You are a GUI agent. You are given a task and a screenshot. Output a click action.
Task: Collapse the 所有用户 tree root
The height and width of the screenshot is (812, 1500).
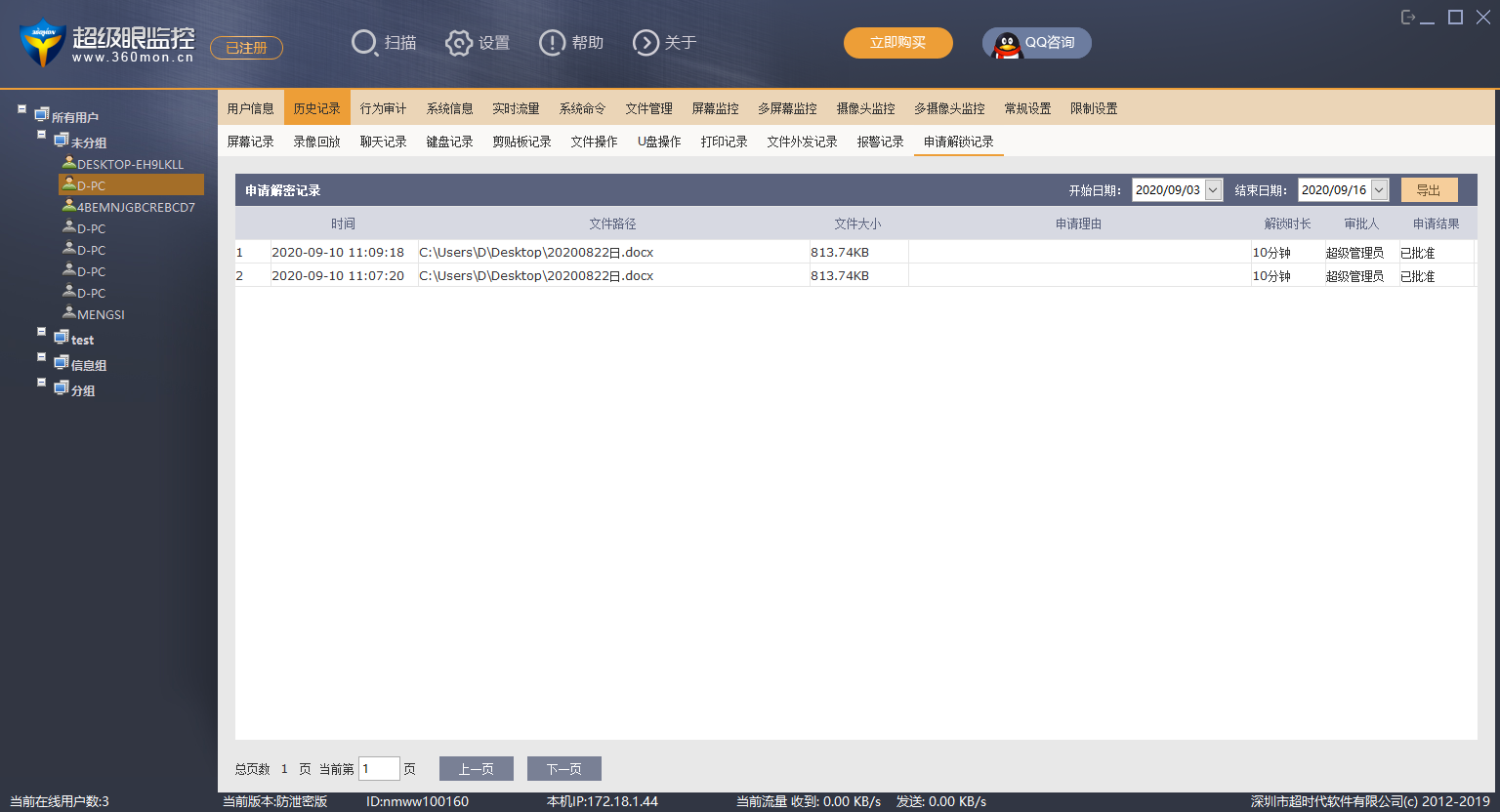coord(21,109)
